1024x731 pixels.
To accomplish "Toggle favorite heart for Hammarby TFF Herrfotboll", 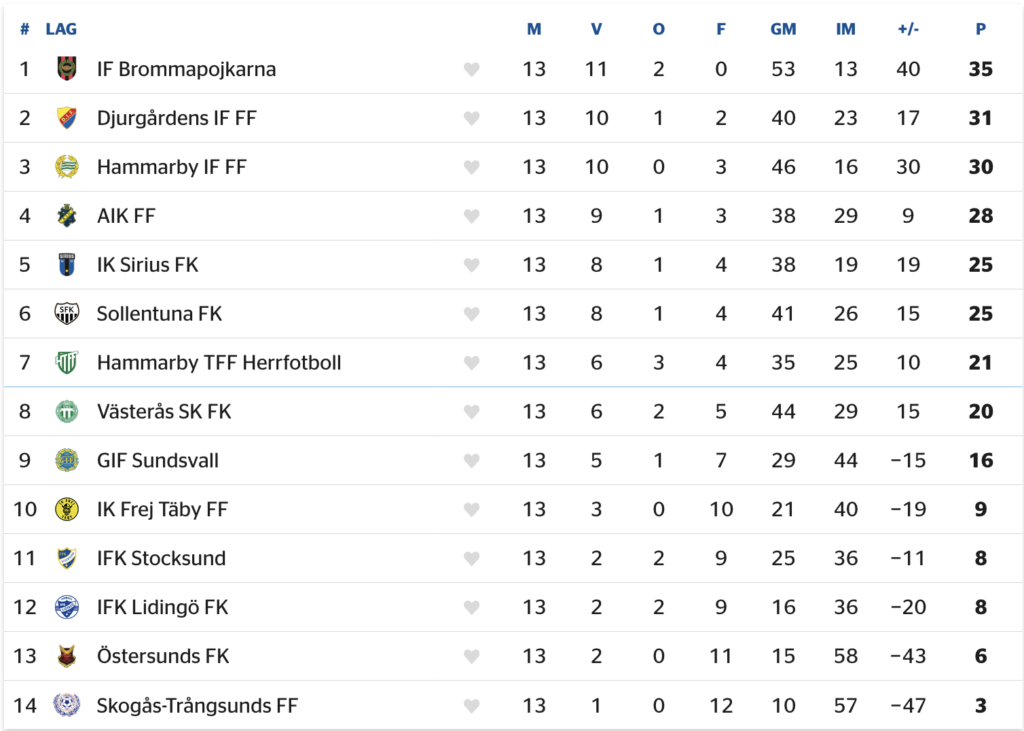I will [472, 363].
